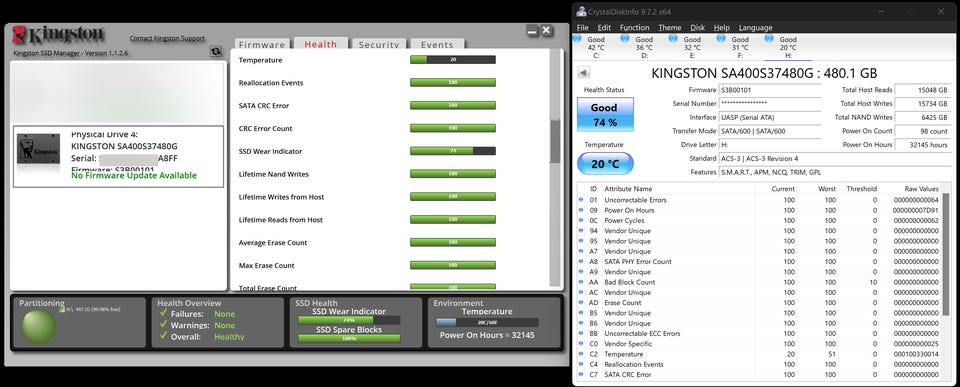Click the Health tab vertical scrollbar
The height and width of the screenshot is (387, 960).
555,141
